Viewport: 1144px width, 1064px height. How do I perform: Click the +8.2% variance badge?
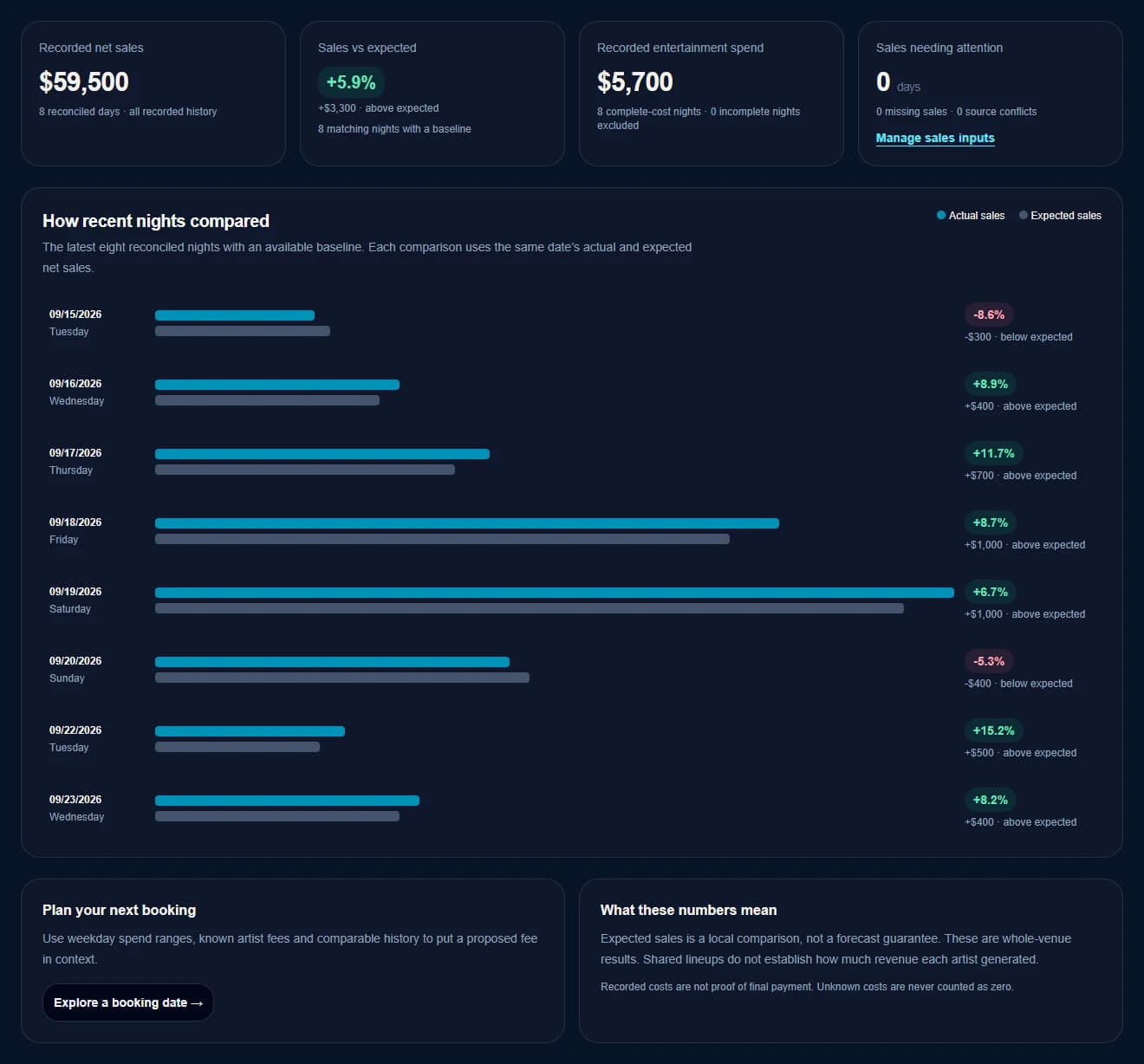[991, 800]
